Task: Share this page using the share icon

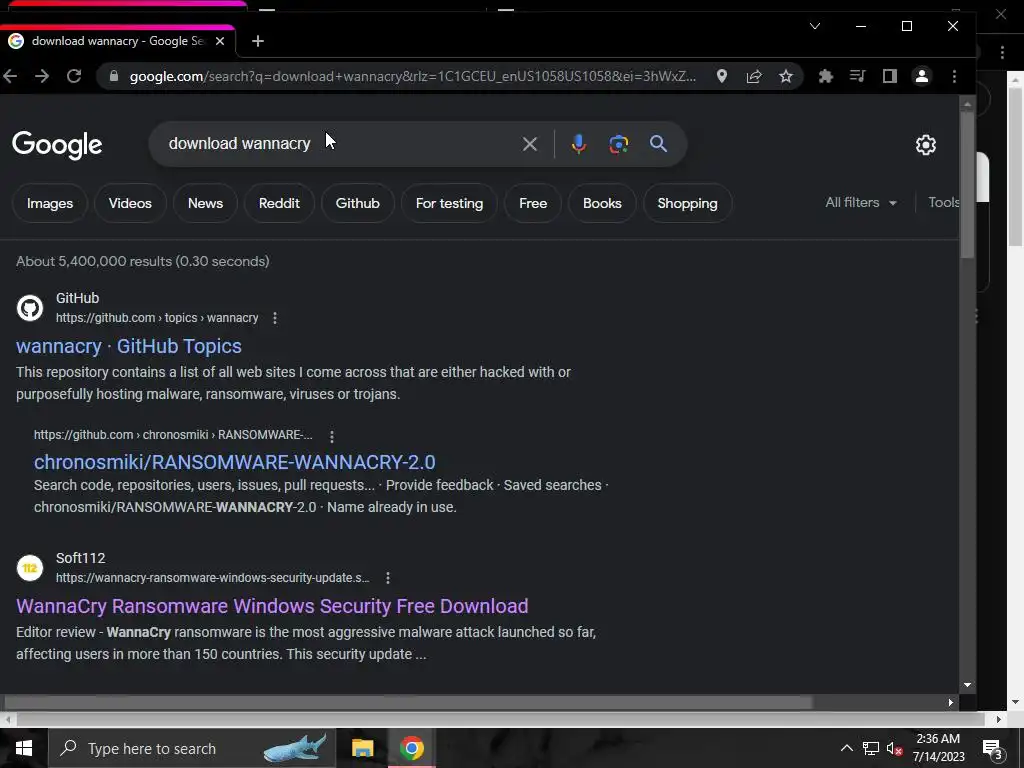Action: pos(754,76)
